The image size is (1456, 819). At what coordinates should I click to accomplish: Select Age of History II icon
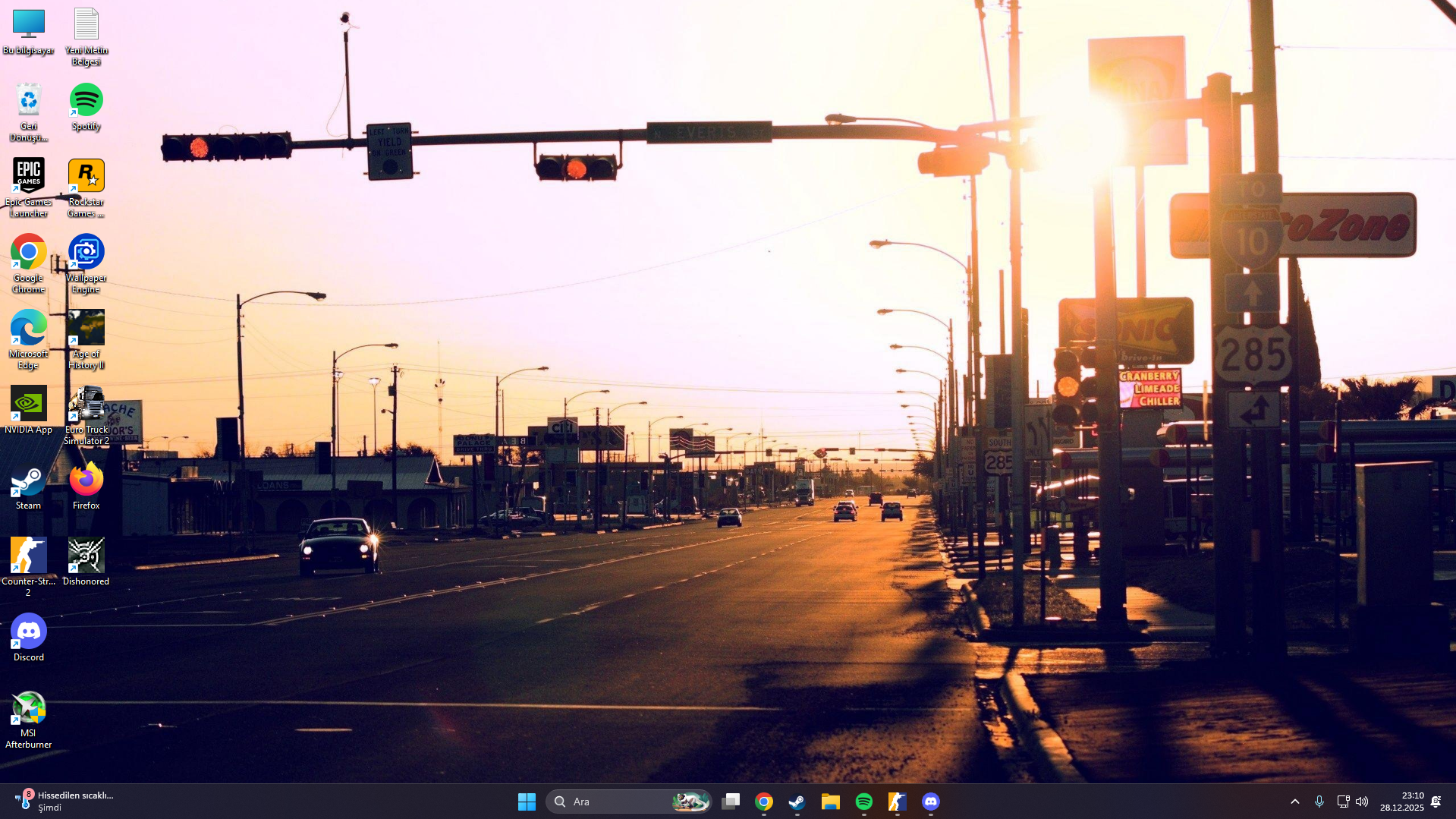[x=86, y=340]
